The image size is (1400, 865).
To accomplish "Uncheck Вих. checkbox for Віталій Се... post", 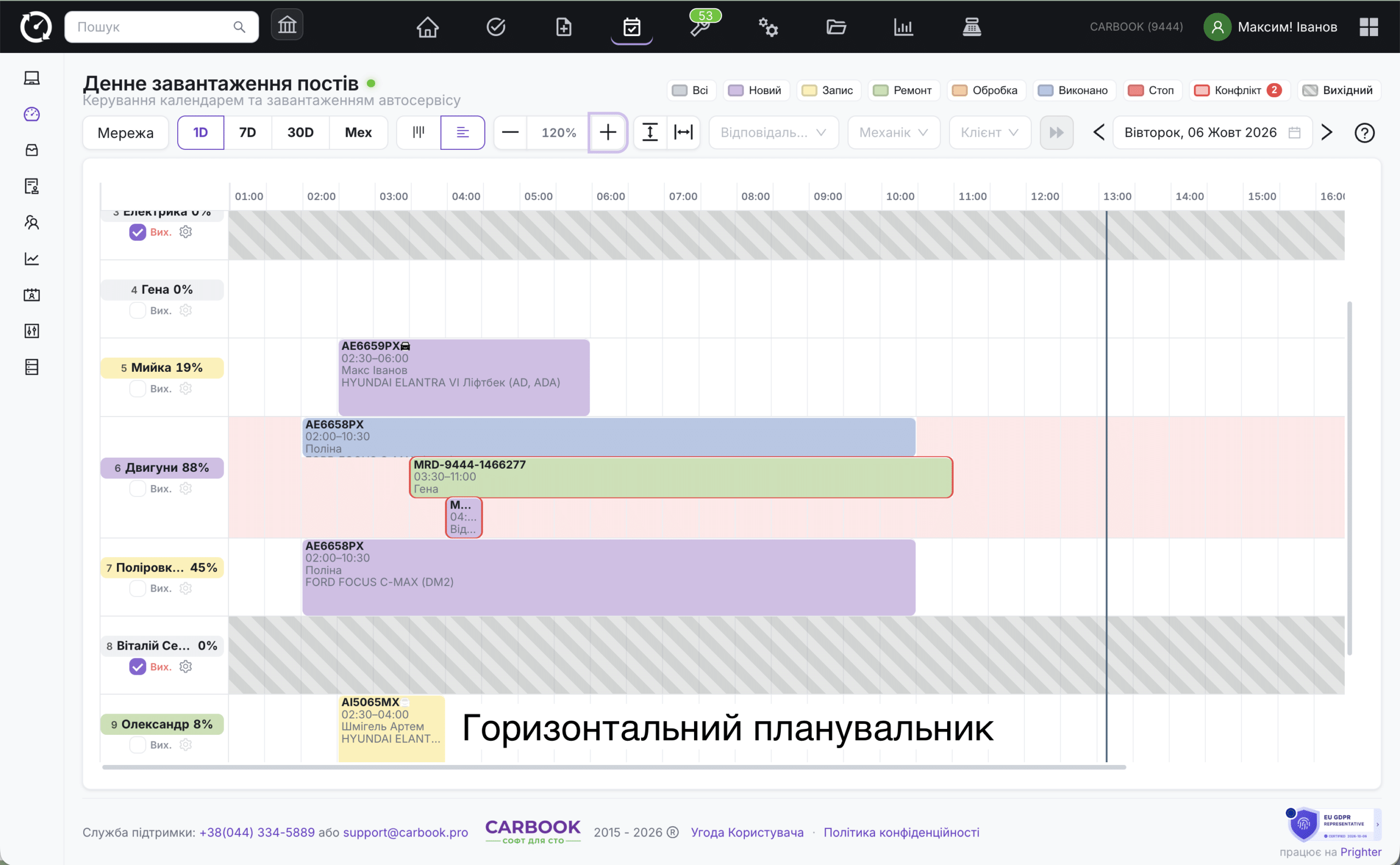I will point(137,667).
